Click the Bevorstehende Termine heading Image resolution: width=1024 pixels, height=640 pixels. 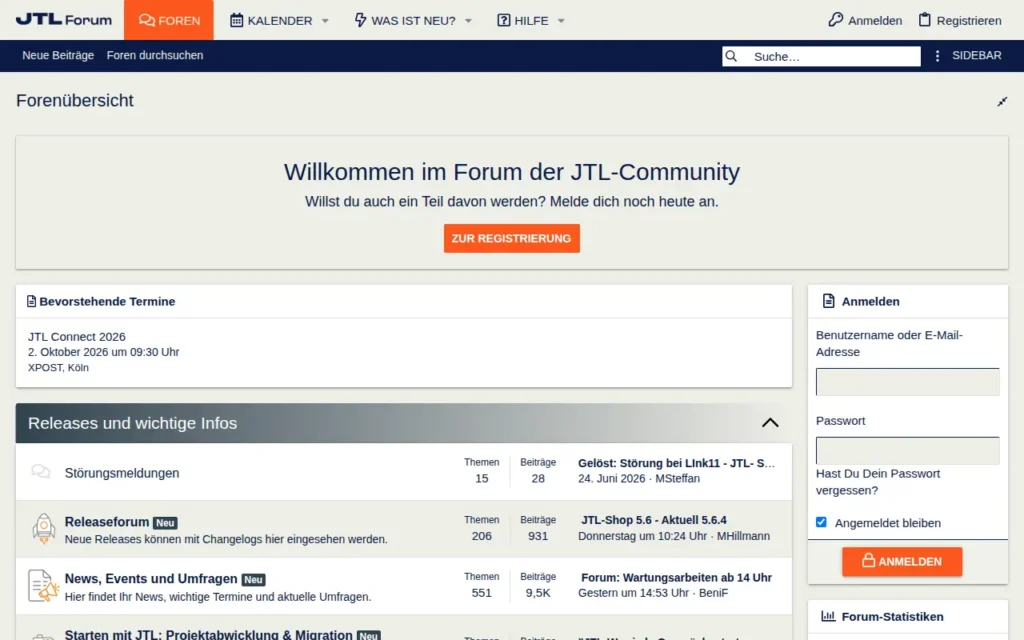coord(107,302)
